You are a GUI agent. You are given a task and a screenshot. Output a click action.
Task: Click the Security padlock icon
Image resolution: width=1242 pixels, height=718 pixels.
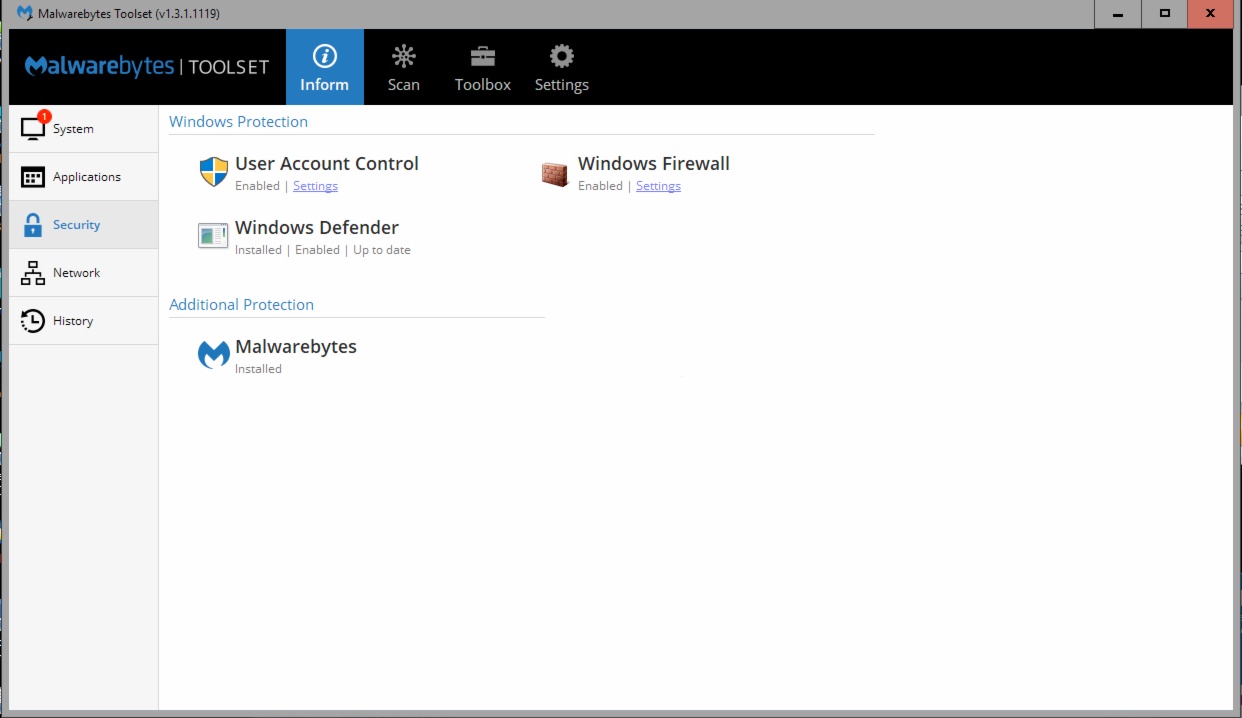pos(33,225)
